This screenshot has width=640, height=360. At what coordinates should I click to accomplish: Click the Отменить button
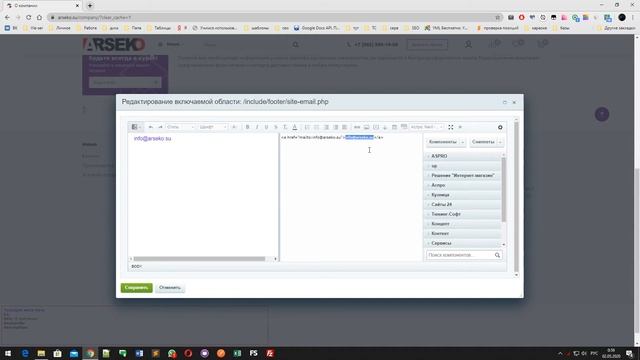(x=170, y=288)
